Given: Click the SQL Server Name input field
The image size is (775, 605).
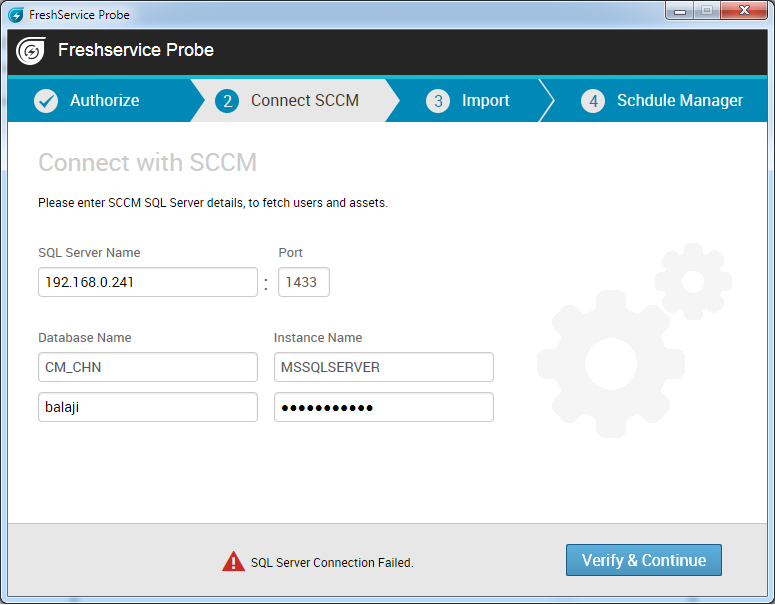Looking at the screenshot, I should coord(148,282).
